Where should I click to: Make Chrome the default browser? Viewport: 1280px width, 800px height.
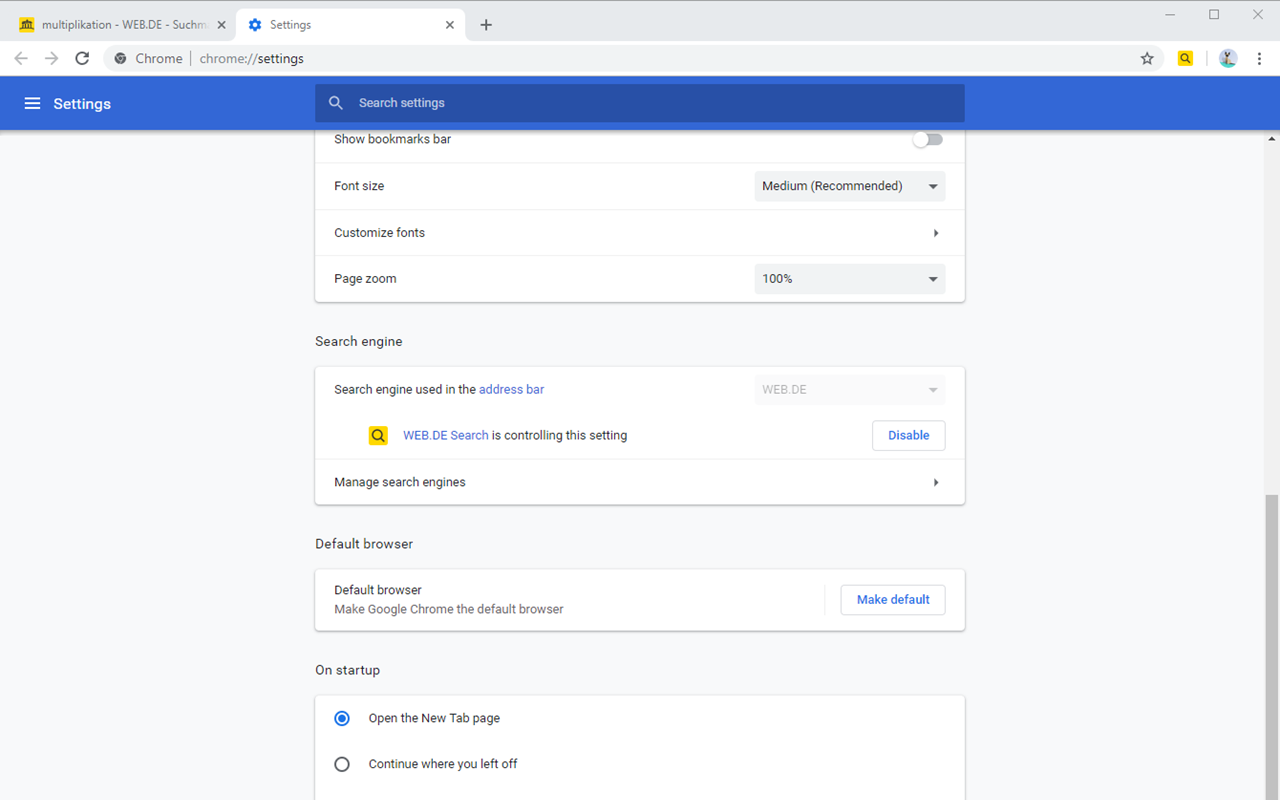[893, 600]
